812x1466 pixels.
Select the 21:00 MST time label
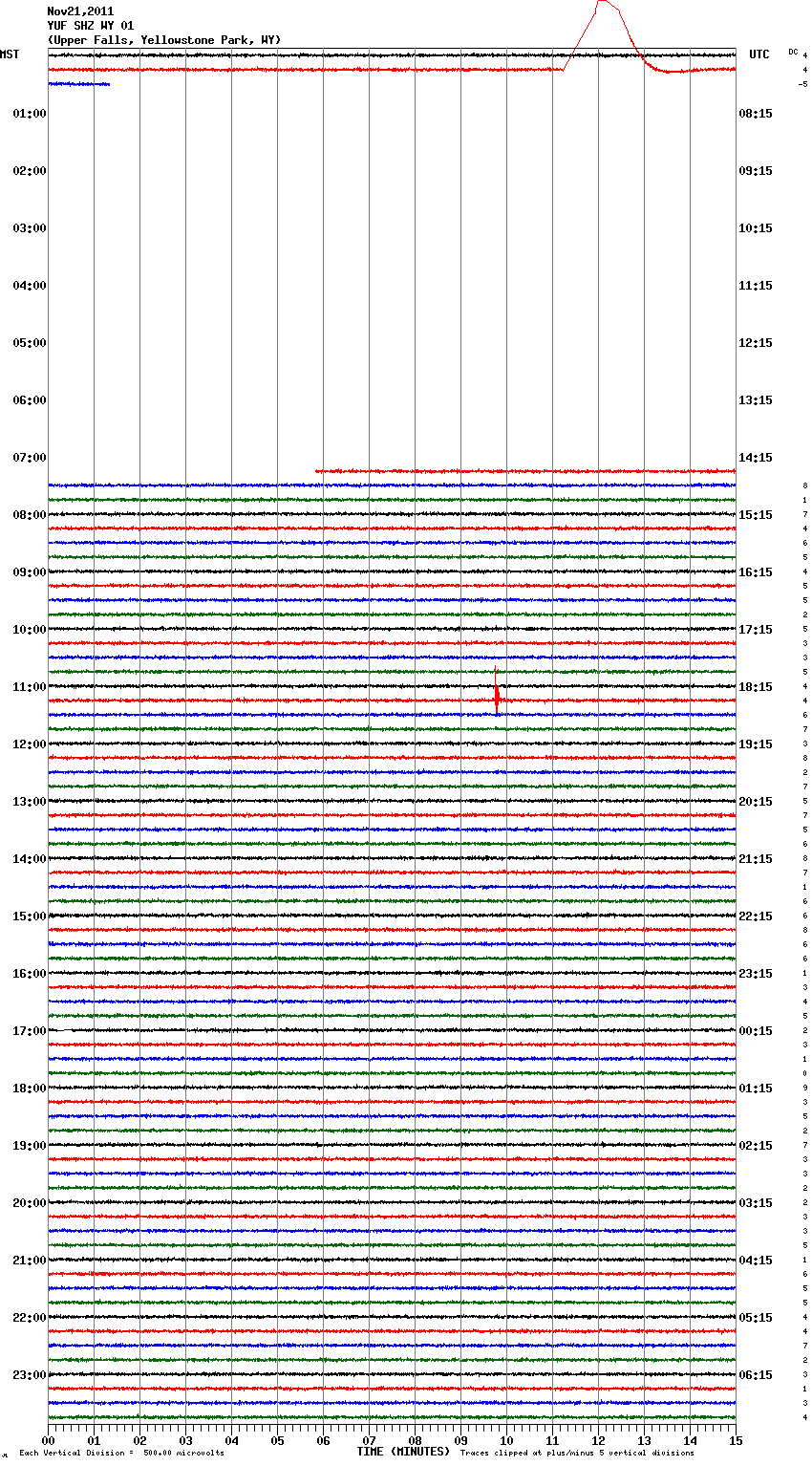point(30,1261)
